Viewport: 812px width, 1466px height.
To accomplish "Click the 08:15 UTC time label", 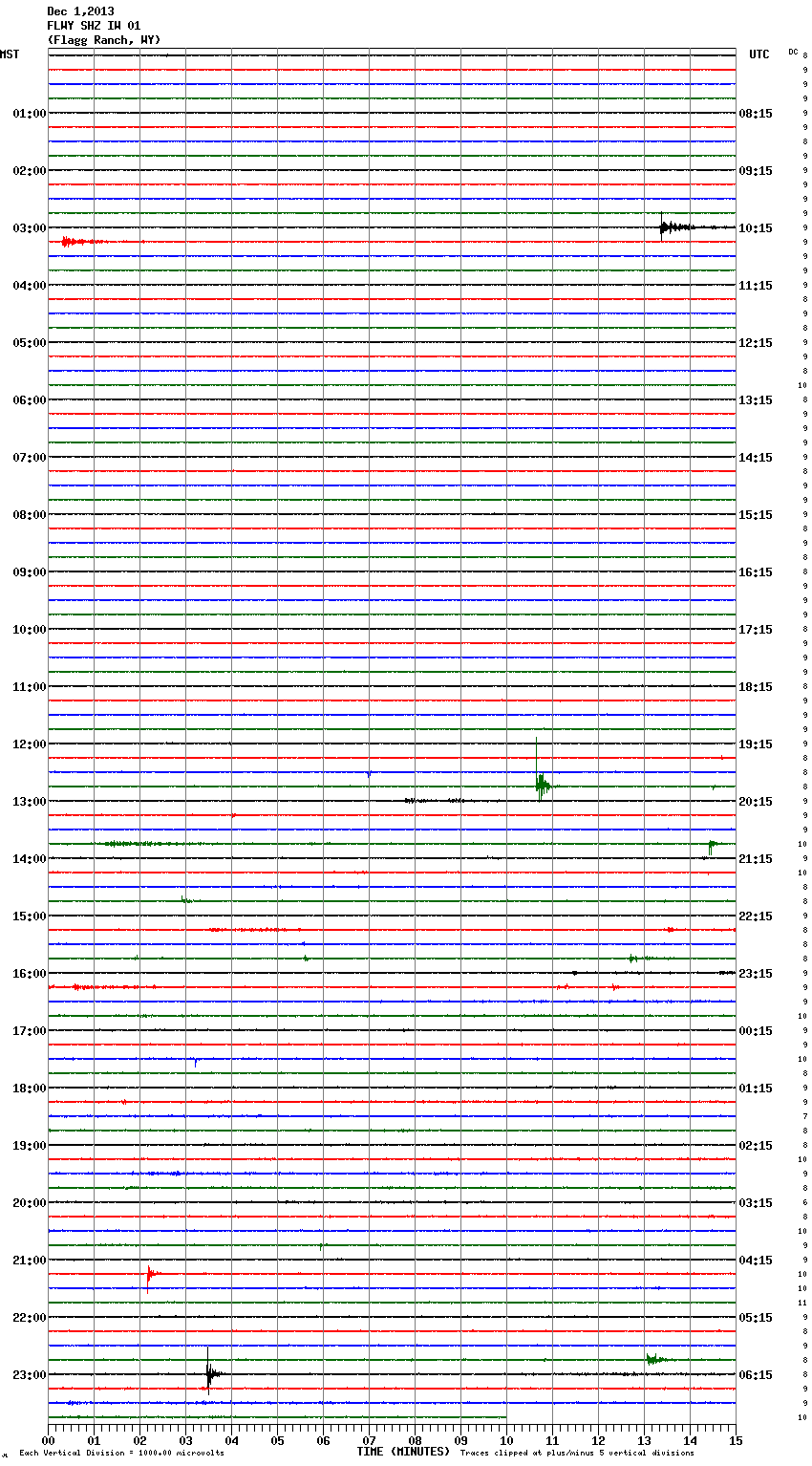I will pos(756,114).
